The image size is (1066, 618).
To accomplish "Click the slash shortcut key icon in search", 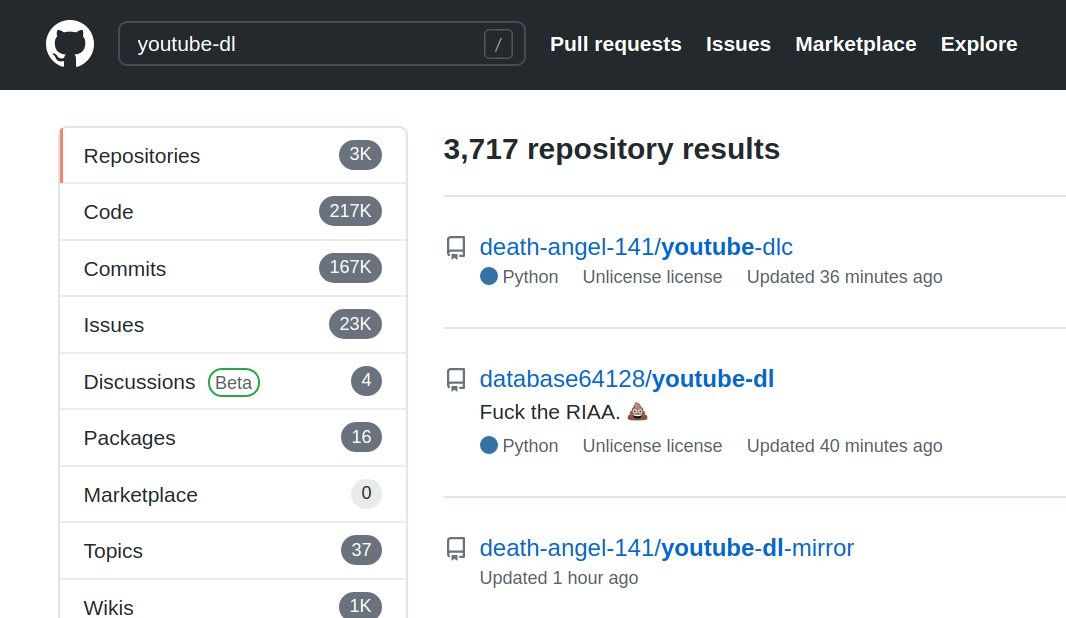I will (498, 44).
